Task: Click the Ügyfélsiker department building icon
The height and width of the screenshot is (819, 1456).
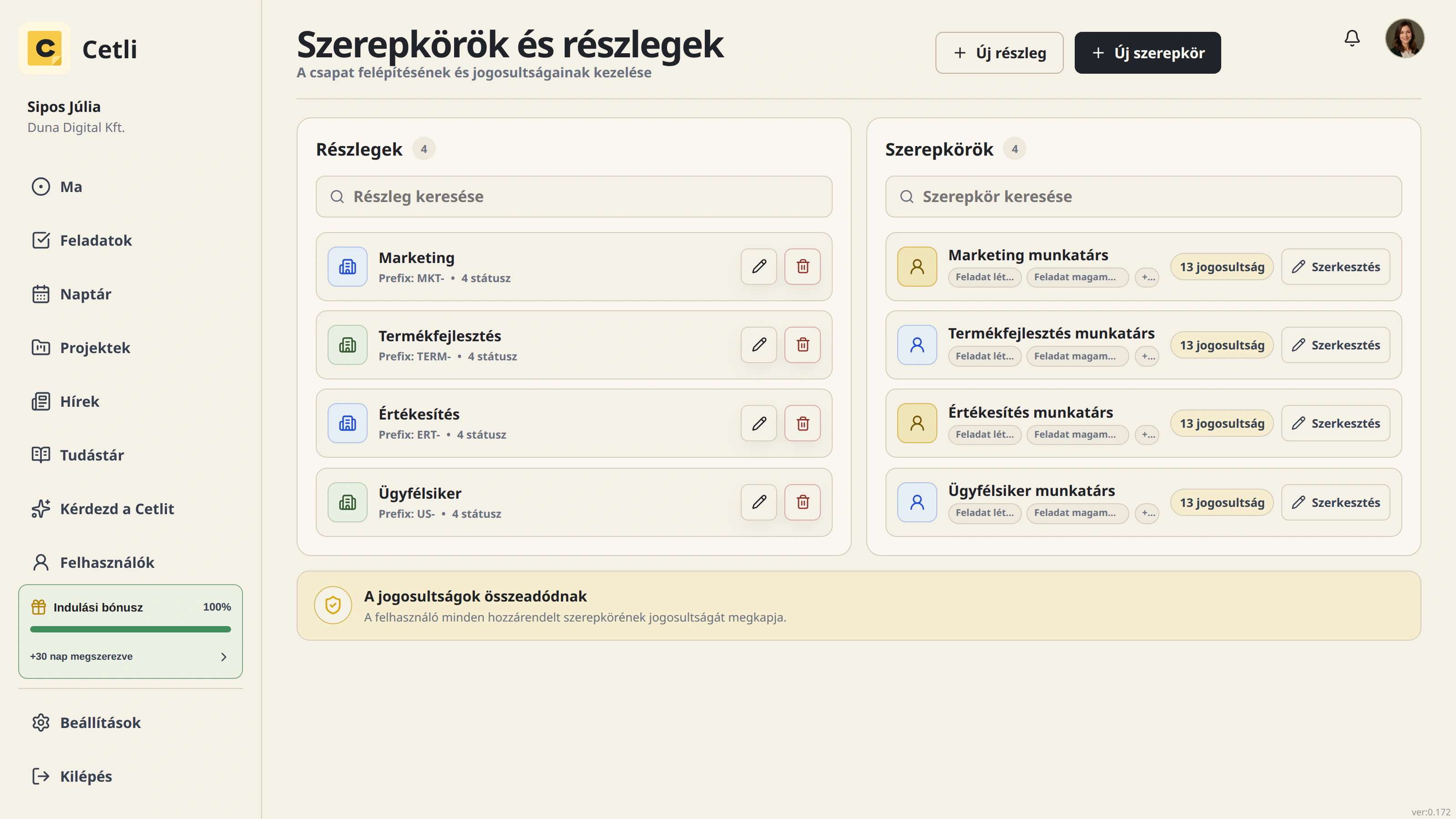Action: coord(348,502)
